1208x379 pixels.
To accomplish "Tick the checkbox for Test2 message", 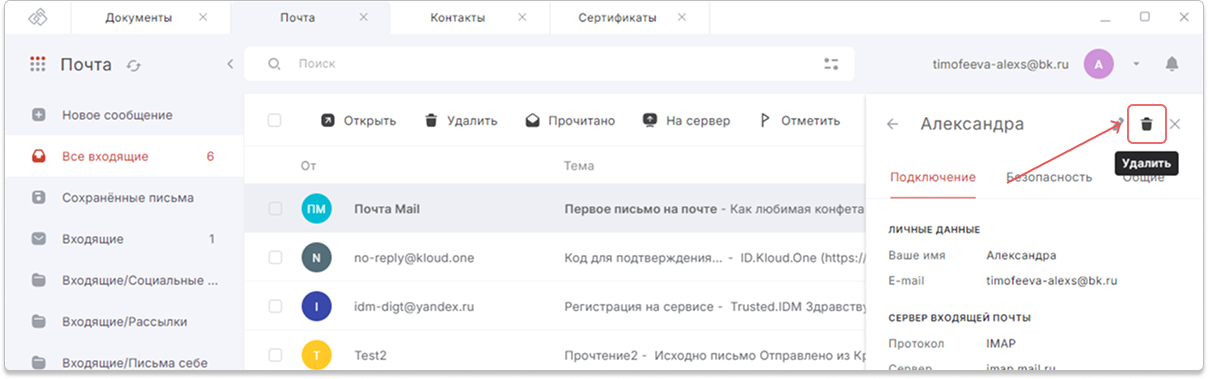I will click(275, 354).
